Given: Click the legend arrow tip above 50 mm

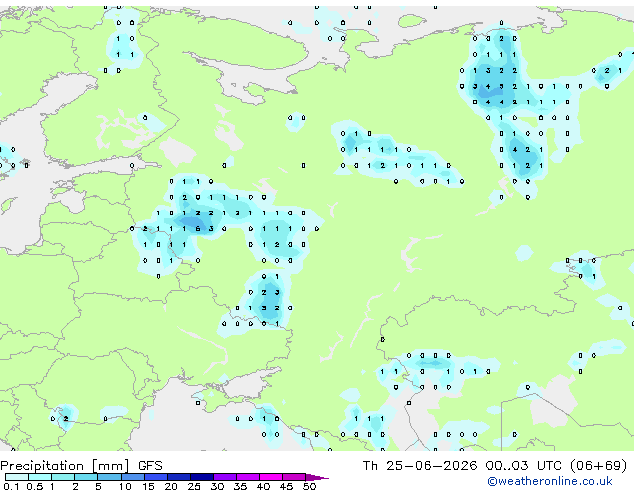Looking at the screenshot, I should click(317, 477).
